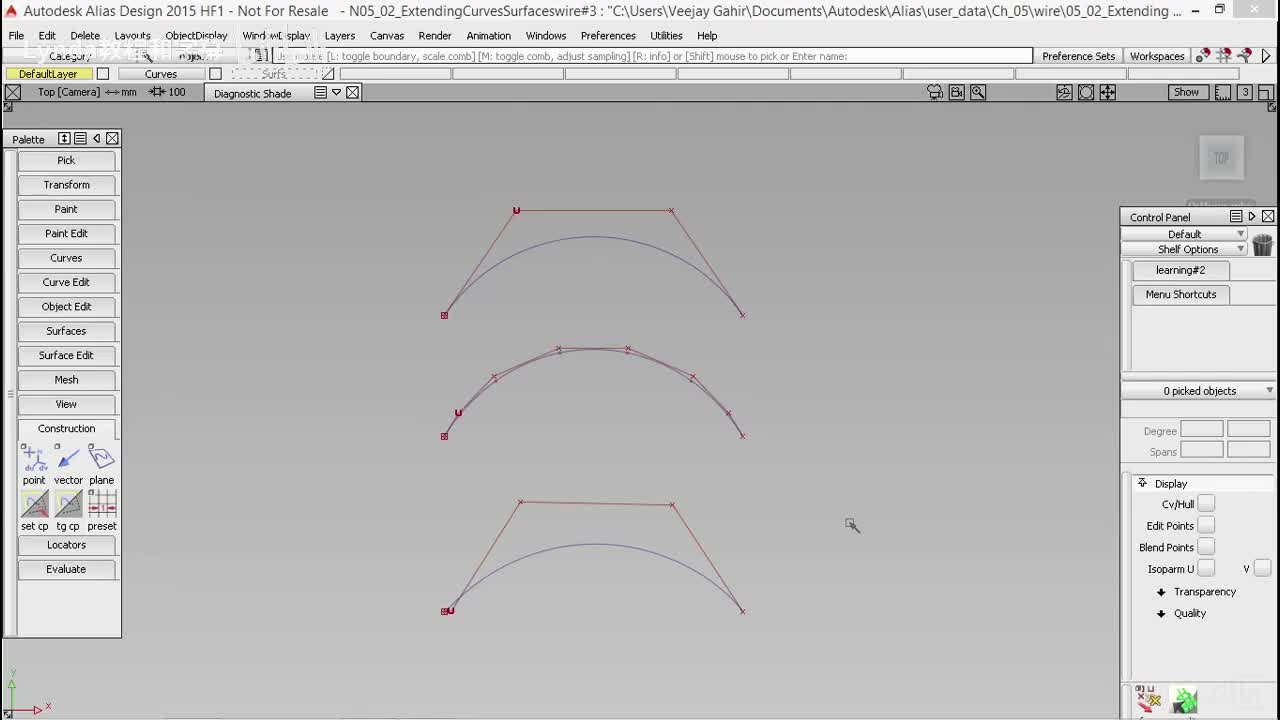Toggle the Surfs layer diagonal box
The width and height of the screenshot is (1280, 720).
pos(328,74)
